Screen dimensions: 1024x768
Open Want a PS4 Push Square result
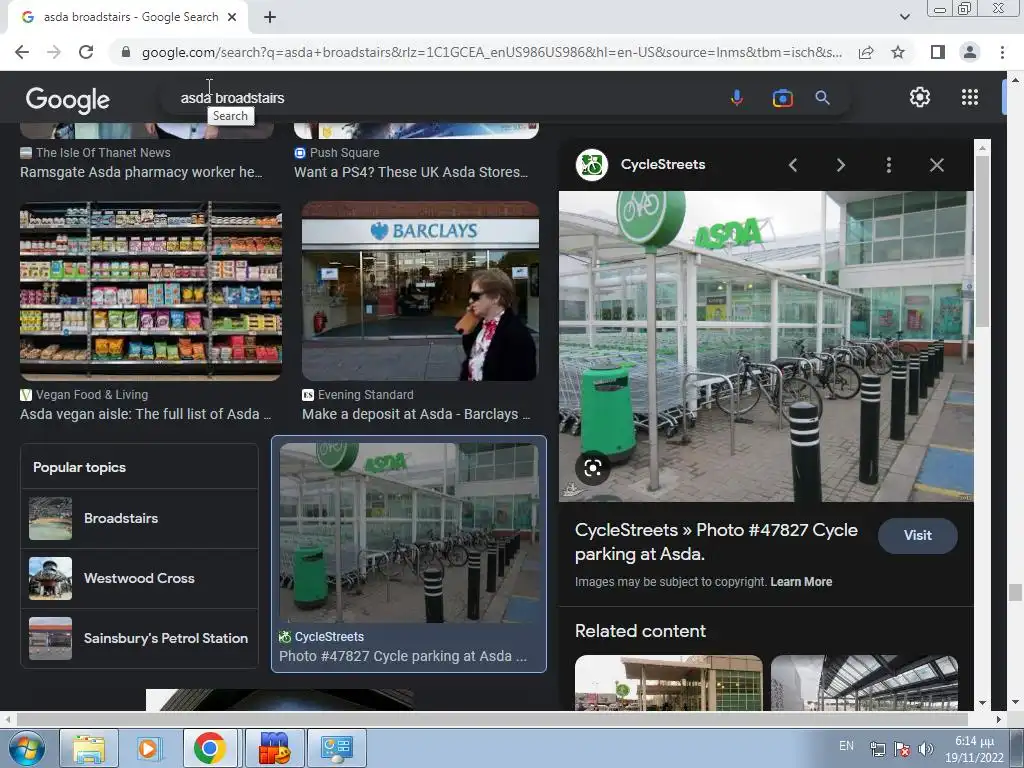tap(411, 172)
